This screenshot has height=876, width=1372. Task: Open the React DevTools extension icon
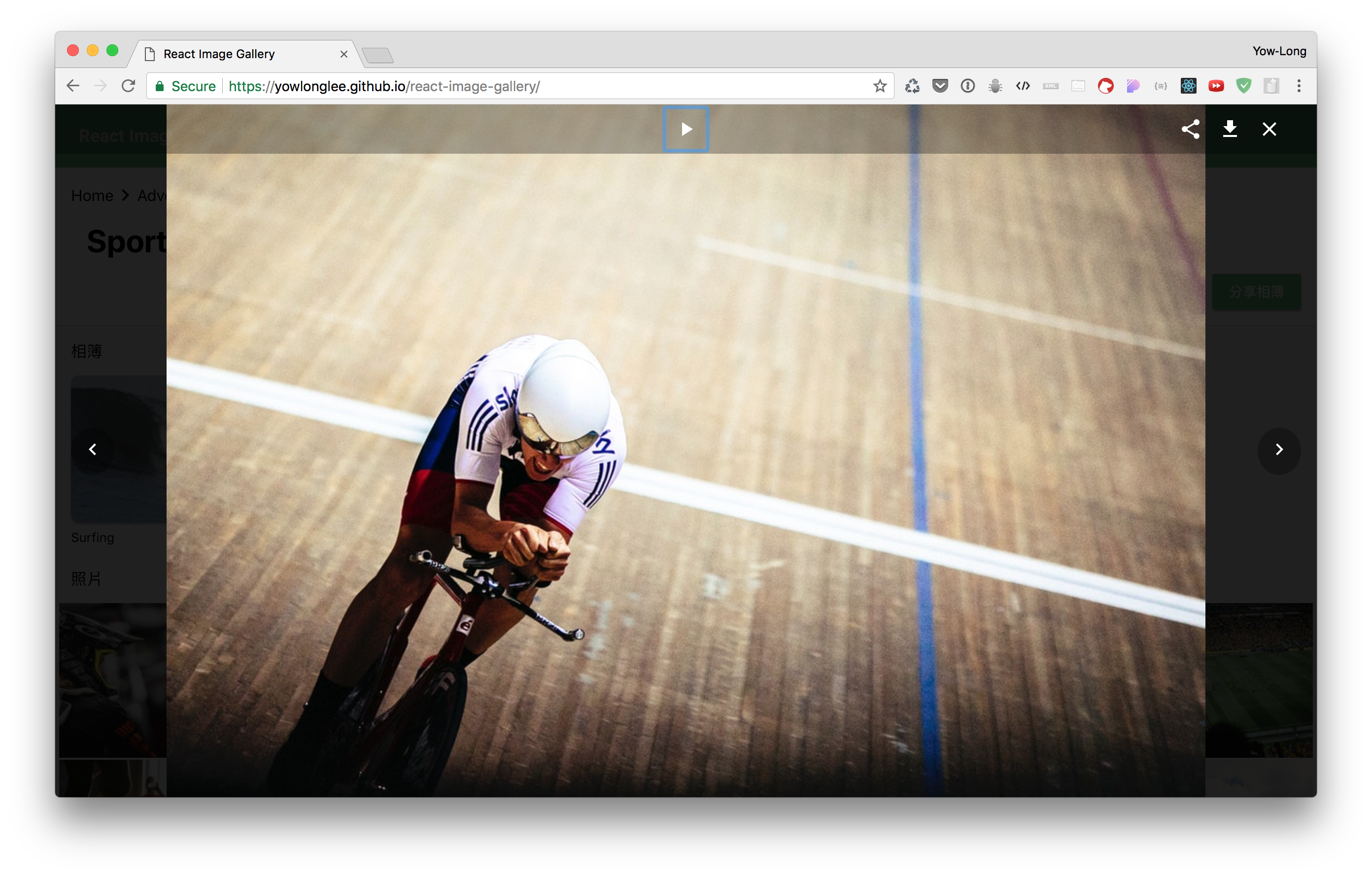click(x=1188, y=86)
